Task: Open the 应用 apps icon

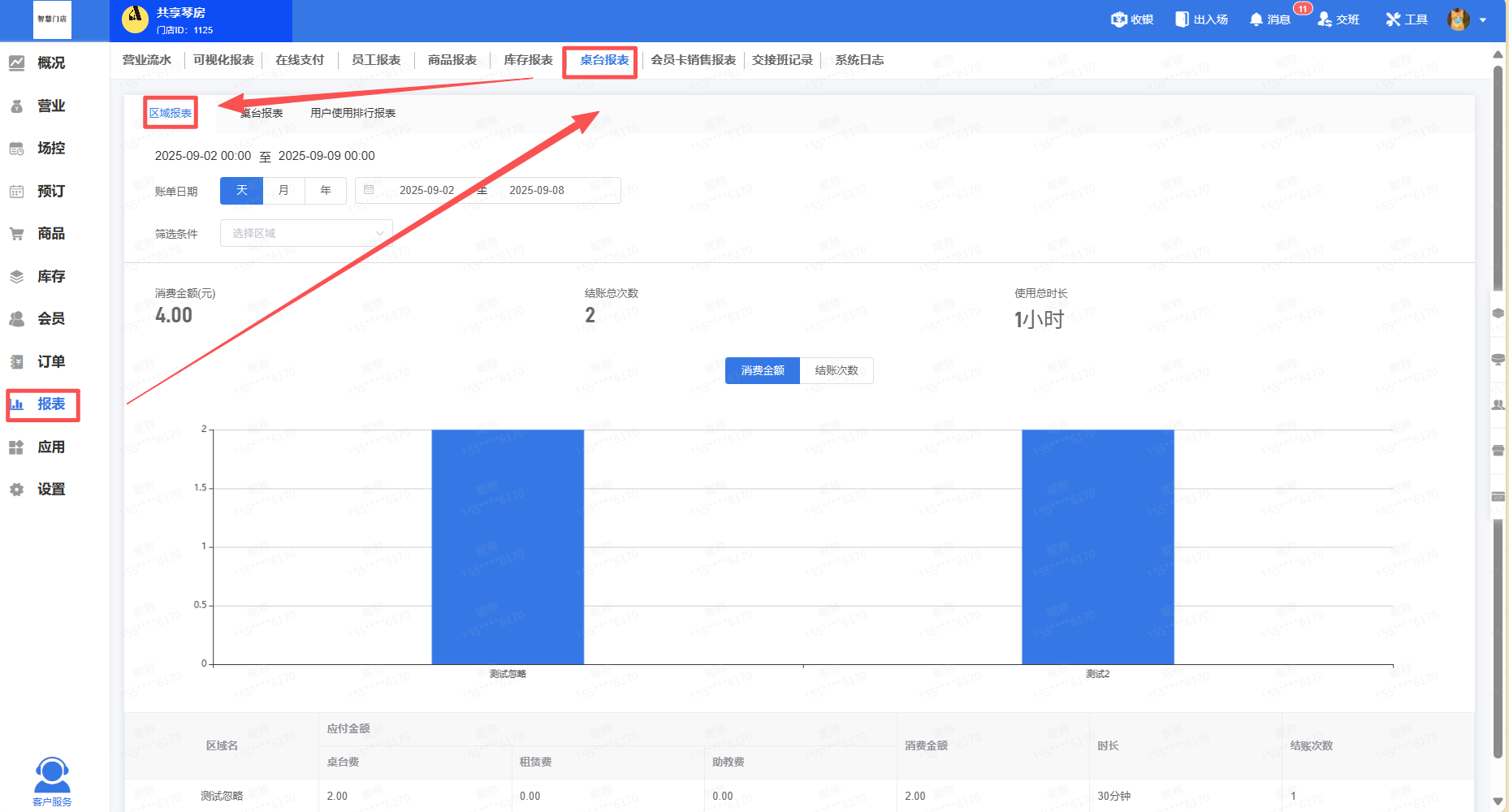Action: [16, 447]
